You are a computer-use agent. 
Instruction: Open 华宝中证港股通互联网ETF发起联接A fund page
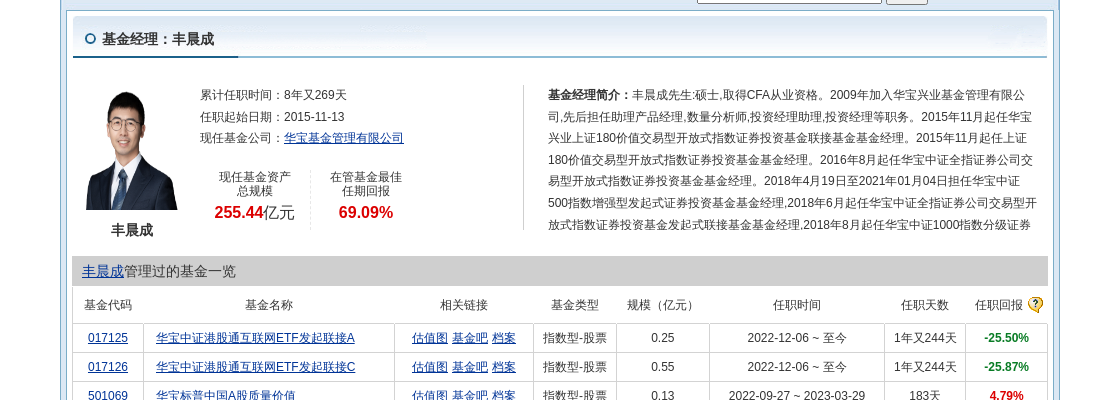(x=255, y=338)
